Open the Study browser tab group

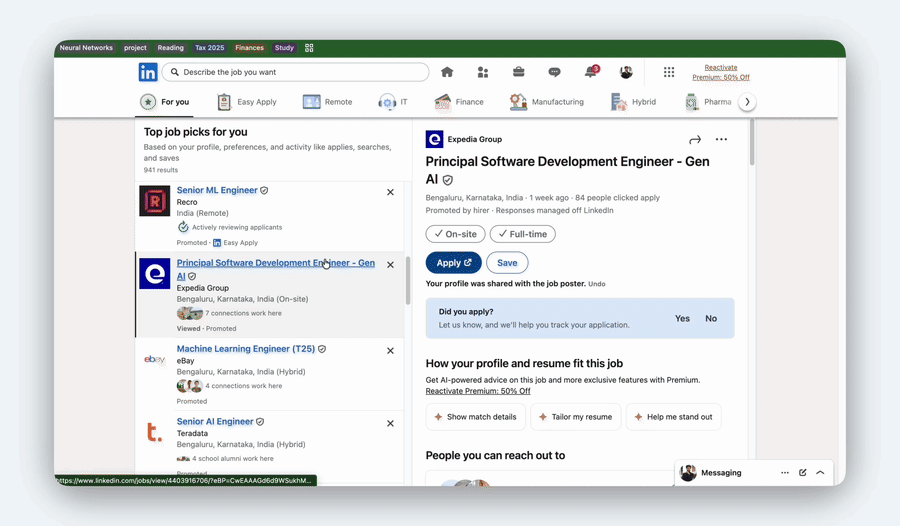pyautogui.click(x=284, y=48)
